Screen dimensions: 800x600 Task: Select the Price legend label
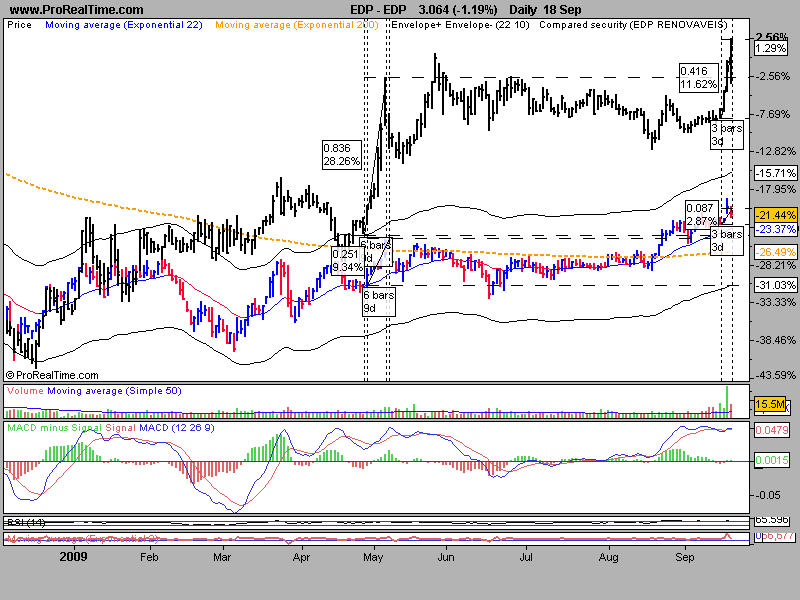tap(19, 24)
